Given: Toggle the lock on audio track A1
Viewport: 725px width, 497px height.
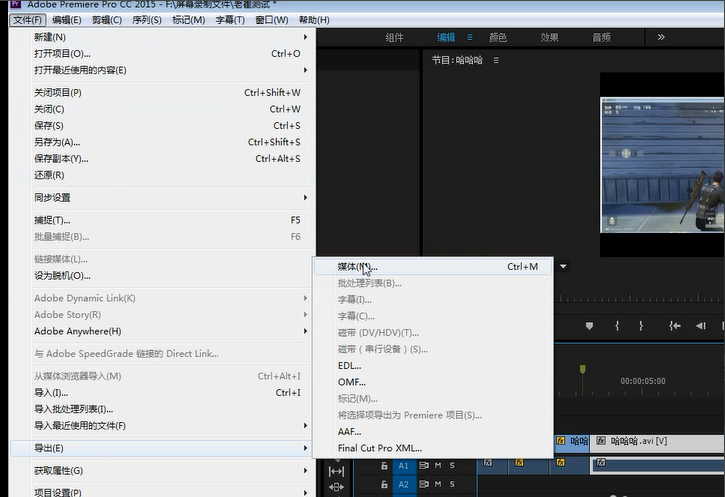Looking at the screenshot, I should pyautogui.click(x=384, y=465).
